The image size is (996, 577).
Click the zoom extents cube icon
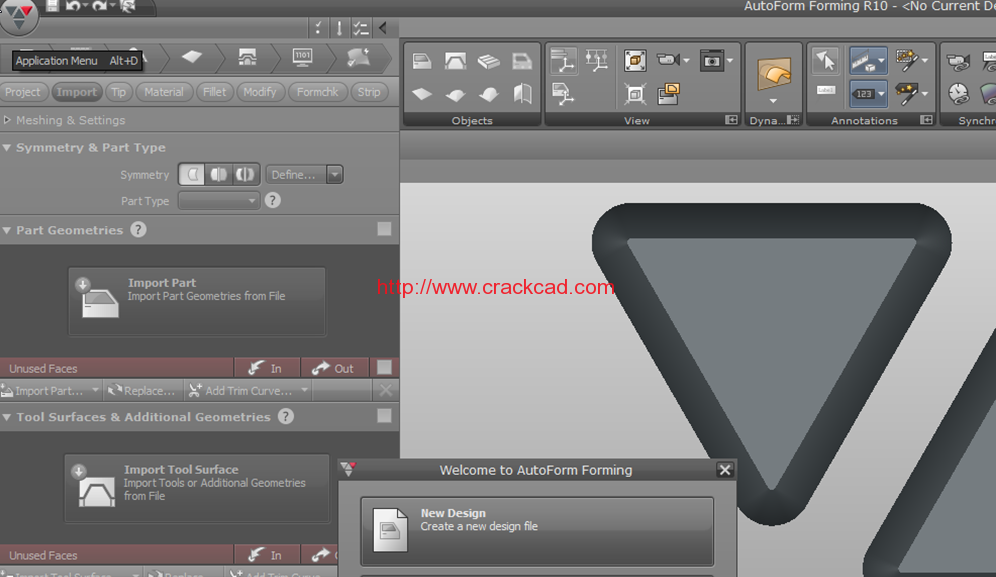point(635,94)
